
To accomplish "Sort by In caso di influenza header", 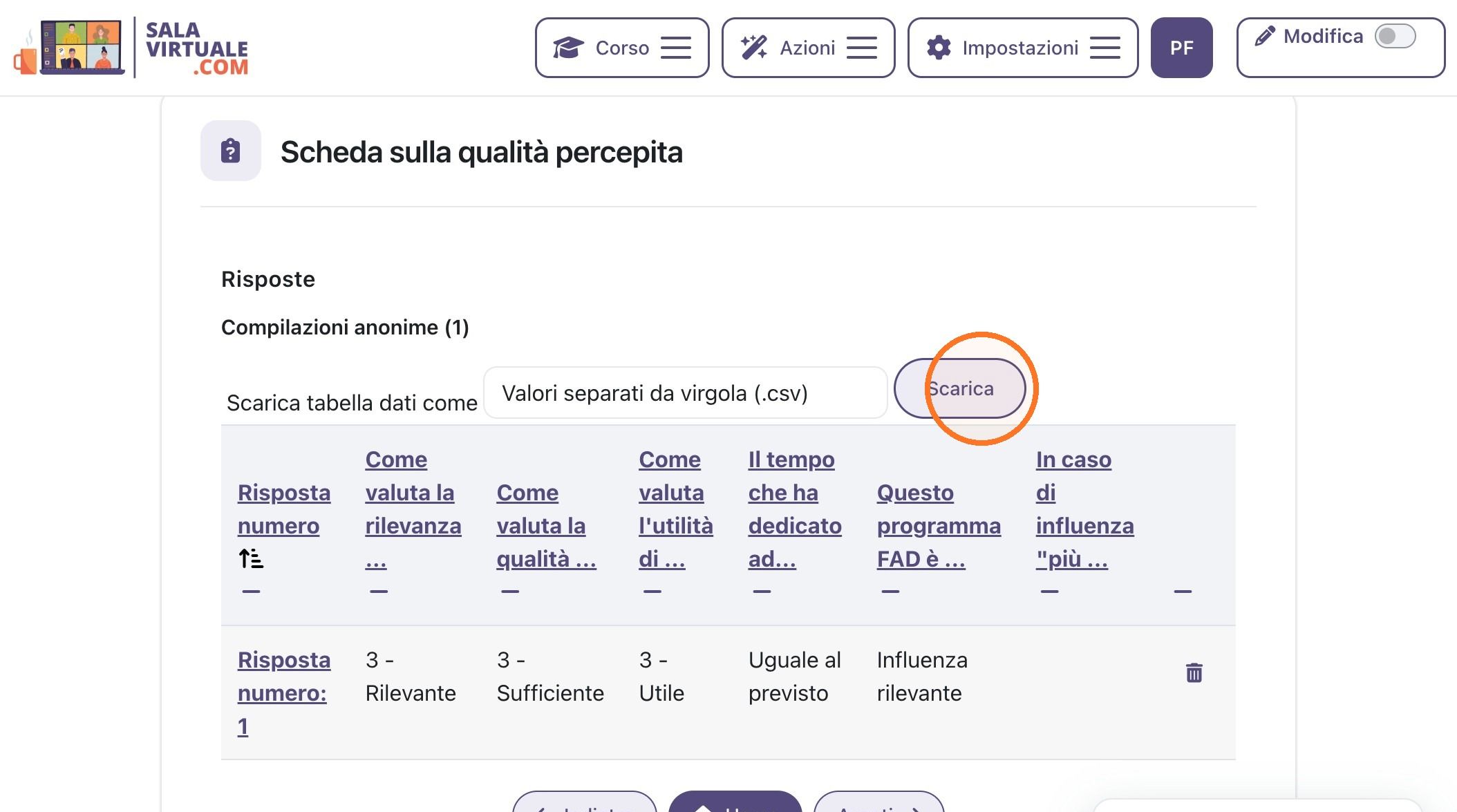I will pyautogui.click(x=1084, y=509).
